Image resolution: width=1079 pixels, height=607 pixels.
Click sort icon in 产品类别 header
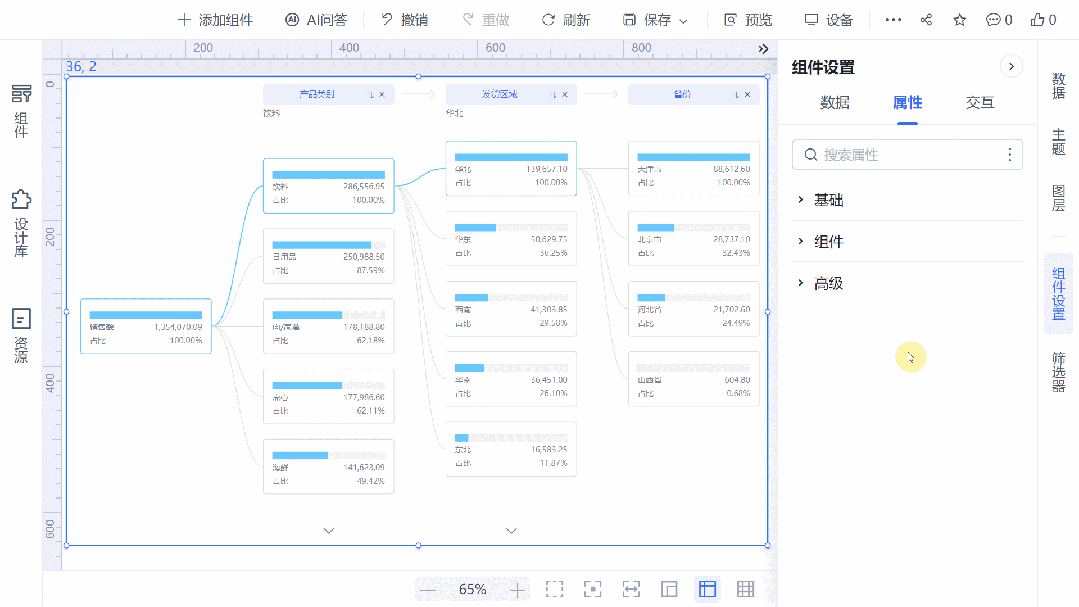[371, 94]
